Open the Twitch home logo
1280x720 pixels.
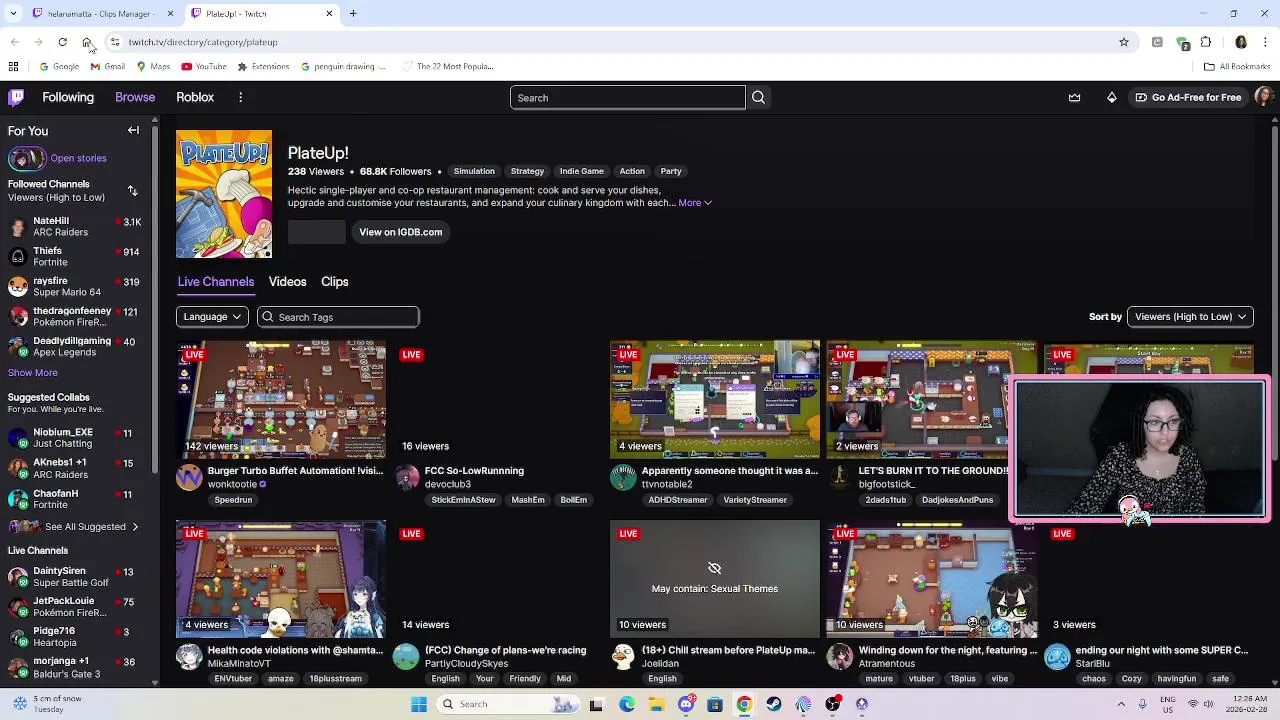16,97
